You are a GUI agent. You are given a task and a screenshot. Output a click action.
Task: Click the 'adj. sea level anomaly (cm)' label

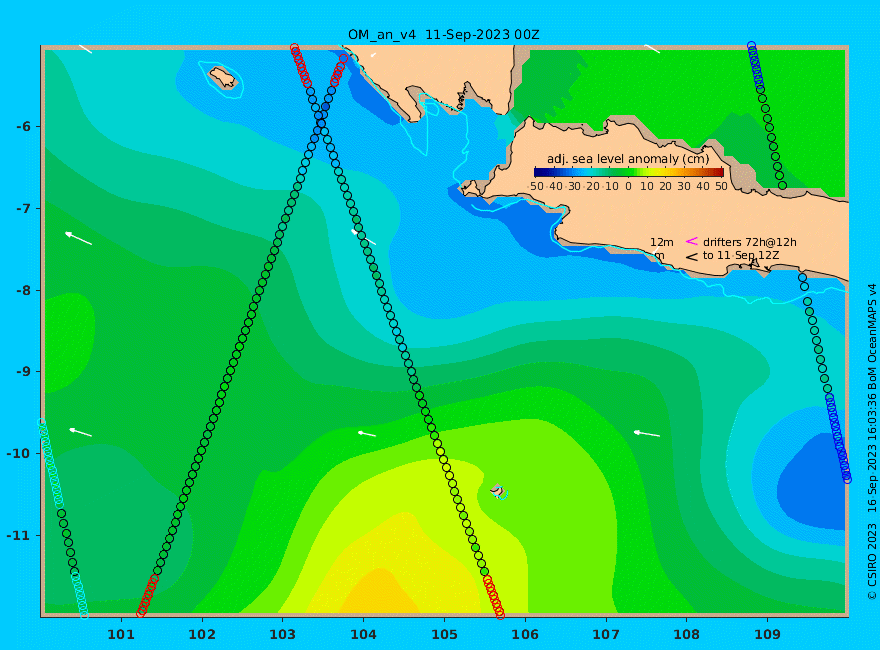pos(628,159)
